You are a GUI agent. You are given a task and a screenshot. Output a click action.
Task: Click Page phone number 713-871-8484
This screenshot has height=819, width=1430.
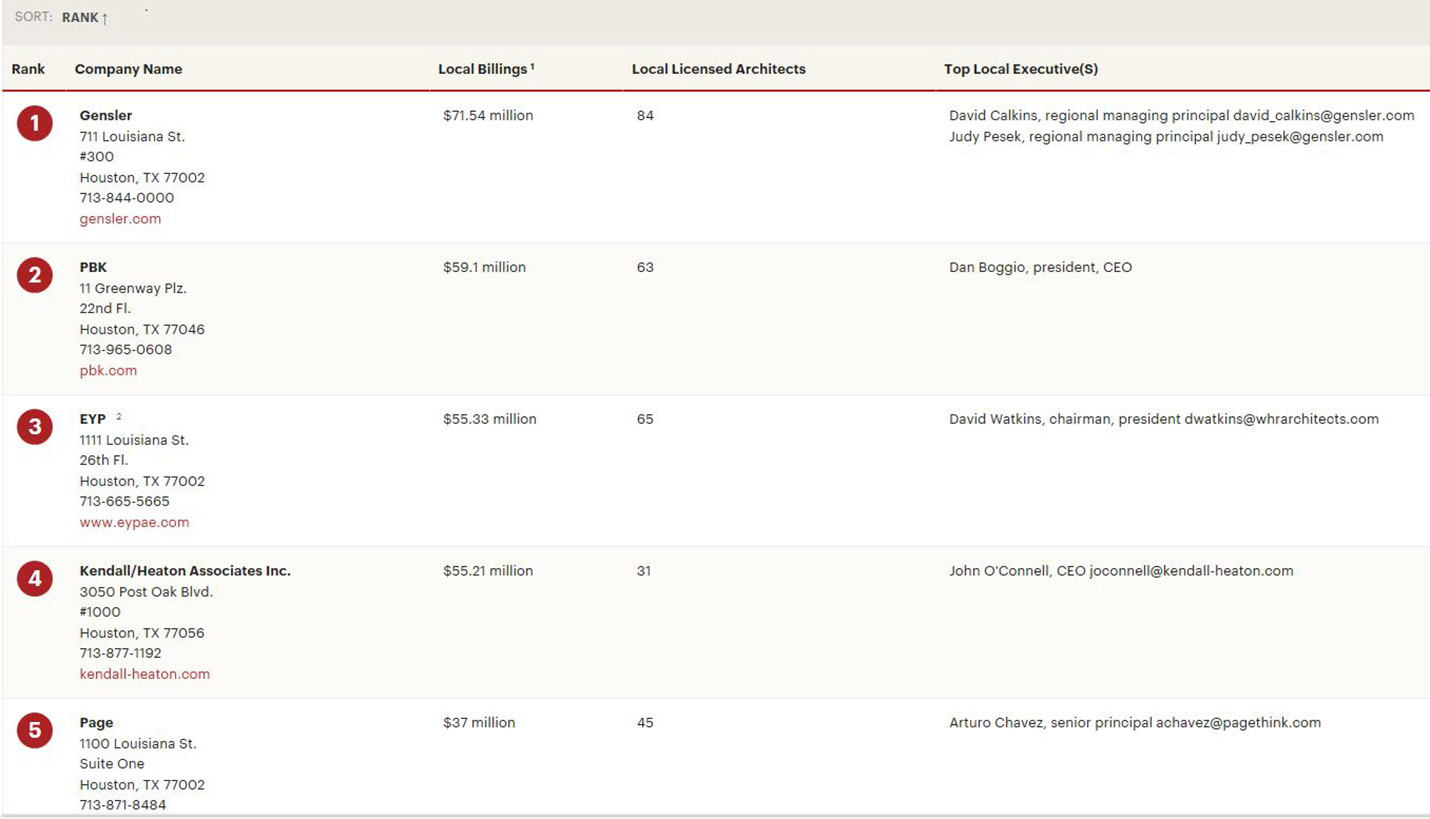click(x=123, y=805)
